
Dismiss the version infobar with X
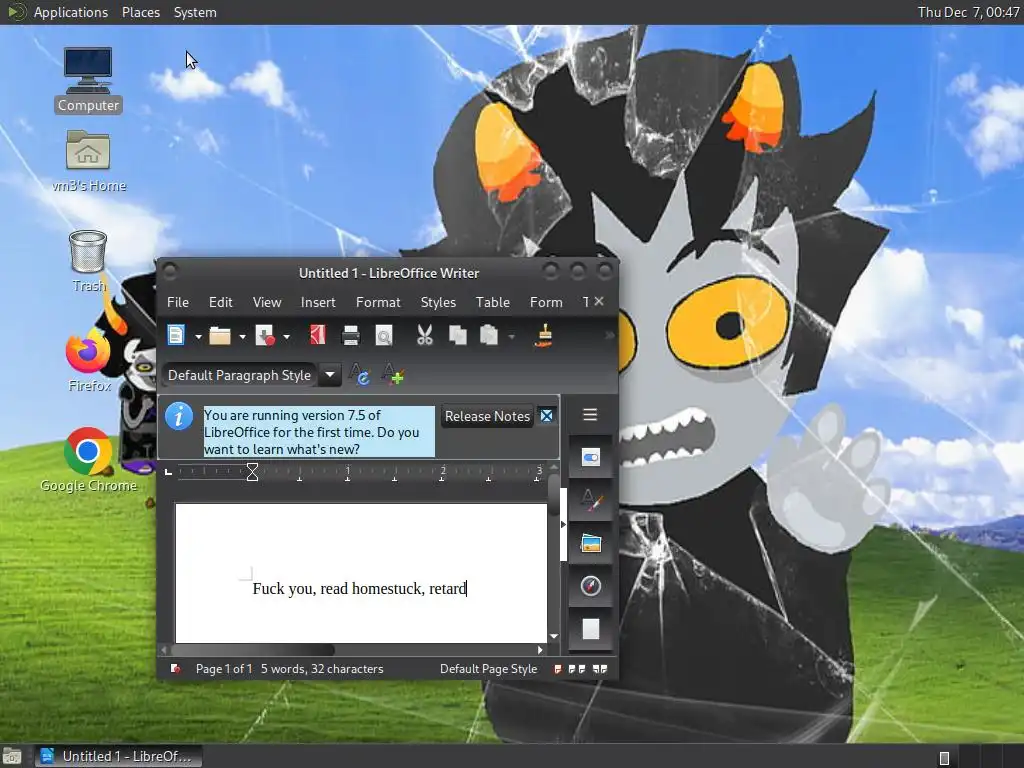click(x=547, y=415)
